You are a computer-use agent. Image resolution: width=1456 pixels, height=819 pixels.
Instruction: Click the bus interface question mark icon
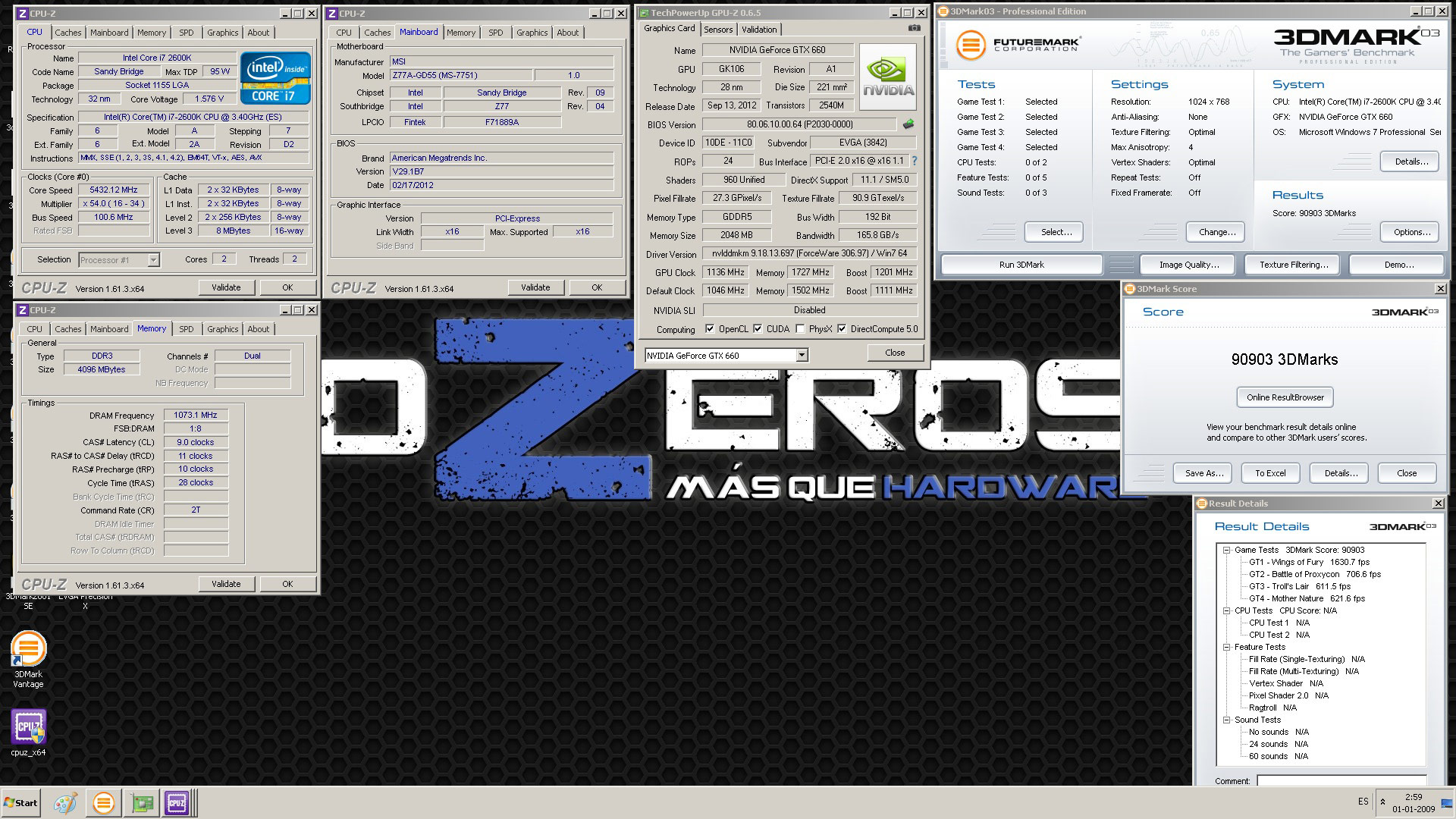pyautogui.click(x=914, y=161)
